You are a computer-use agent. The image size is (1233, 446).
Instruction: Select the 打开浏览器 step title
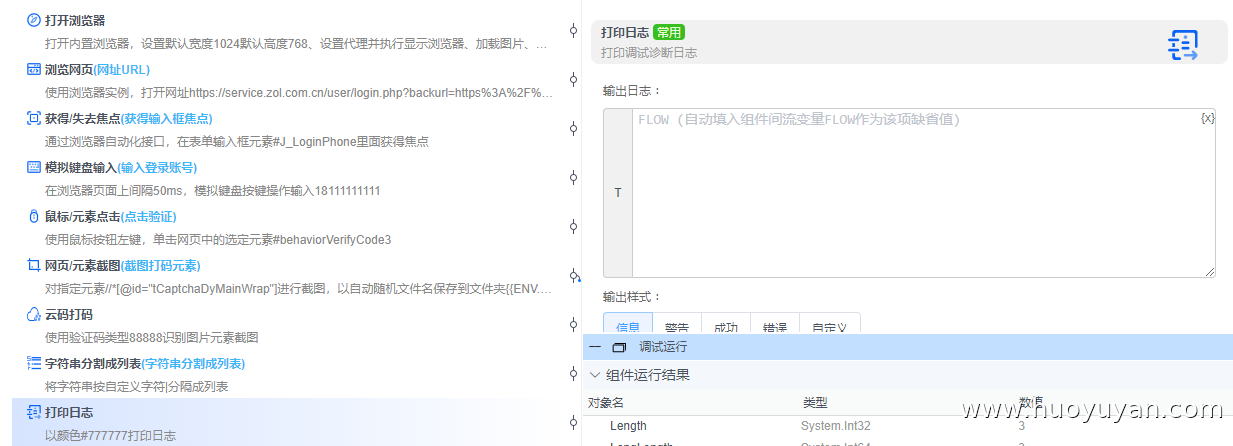tap(75, 20)
